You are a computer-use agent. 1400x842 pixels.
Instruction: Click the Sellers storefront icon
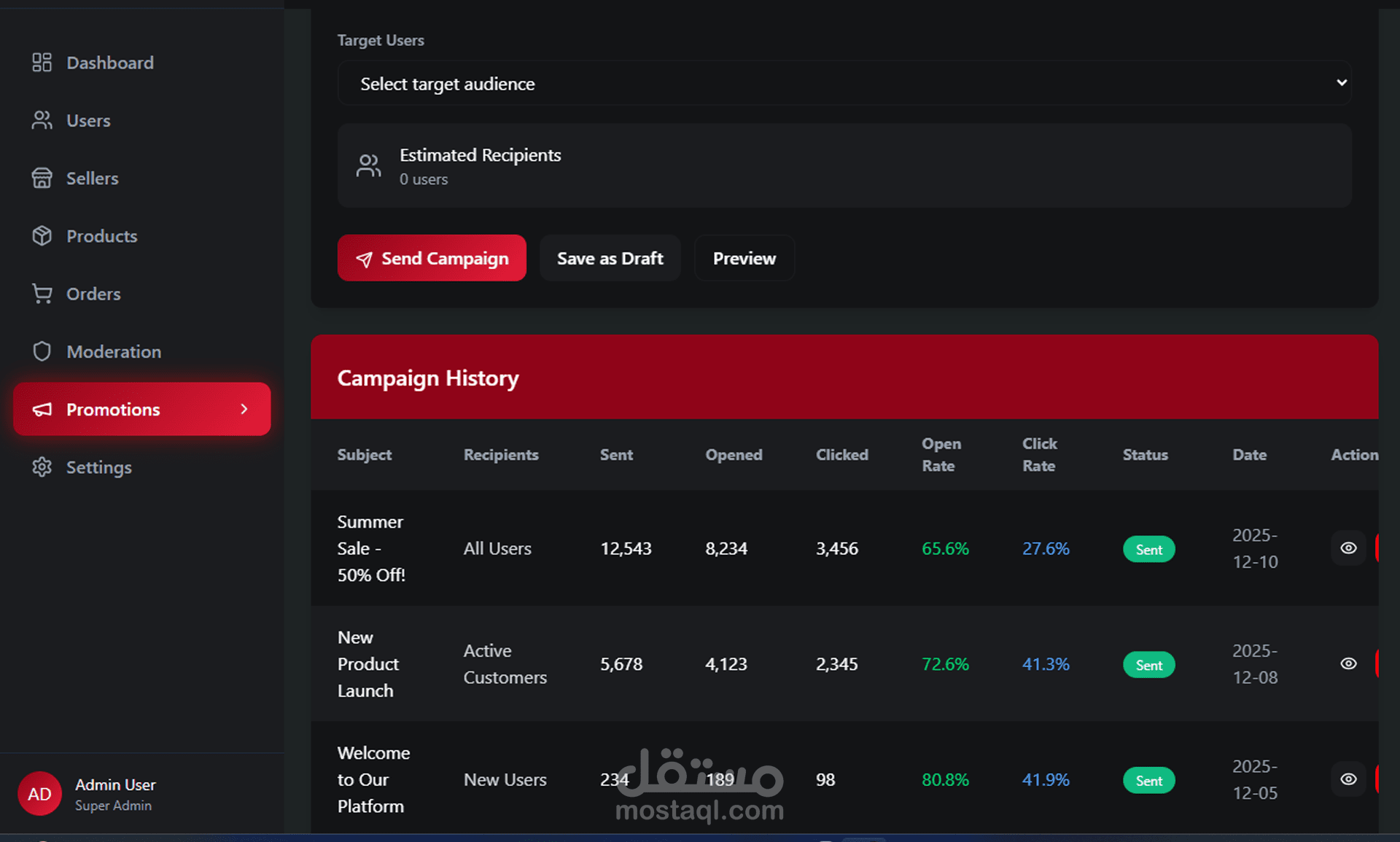click(x=42, y=178)
